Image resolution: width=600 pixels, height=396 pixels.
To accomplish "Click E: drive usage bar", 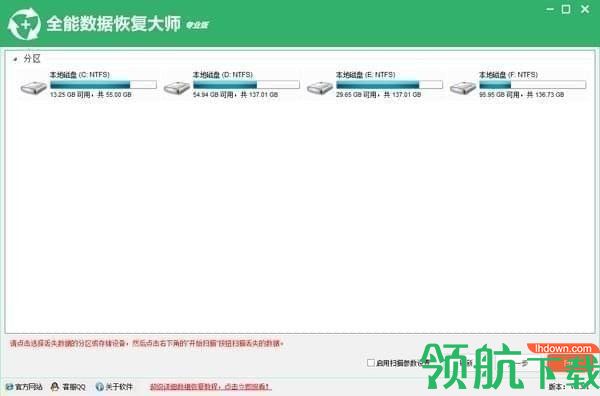I will pyautogui.click(x=390, y=84).
